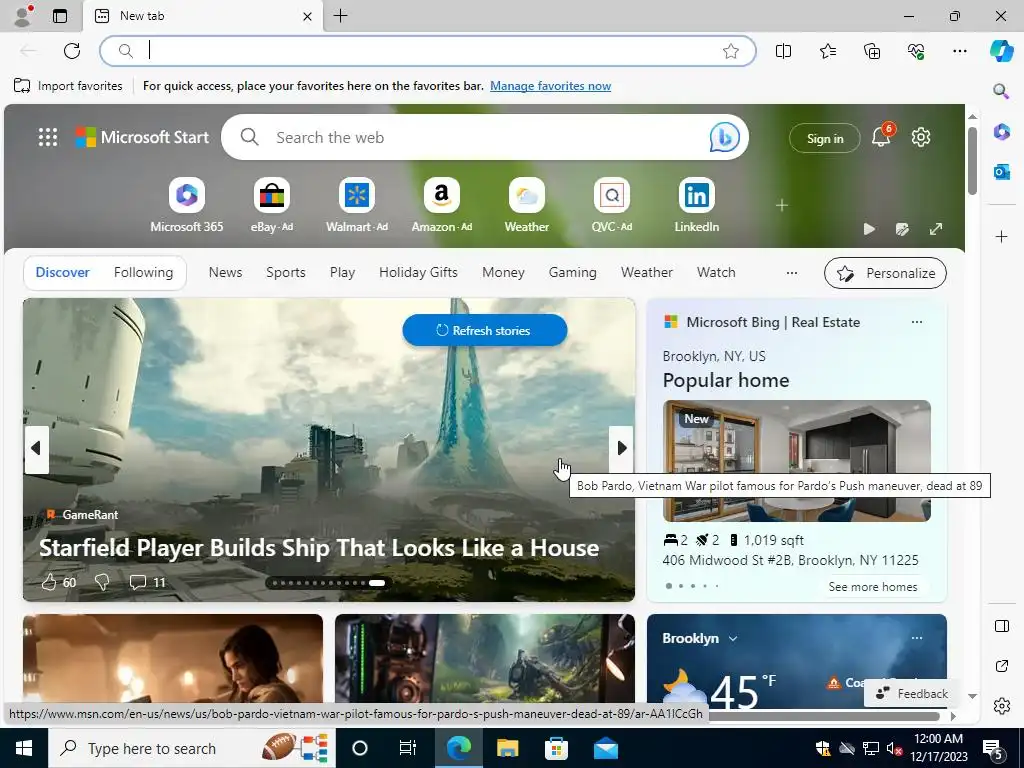The width and height of the screenshot is (1024, 768).
Task: Open Browser essentials heart icon
Action: pos(916,51)
